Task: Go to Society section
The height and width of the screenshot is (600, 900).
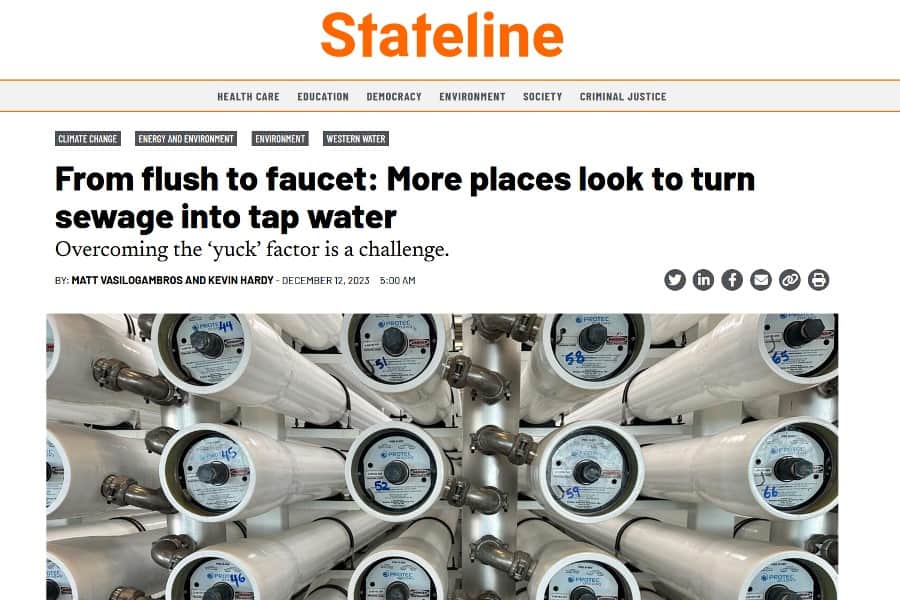Action: (x=542, y=96)
